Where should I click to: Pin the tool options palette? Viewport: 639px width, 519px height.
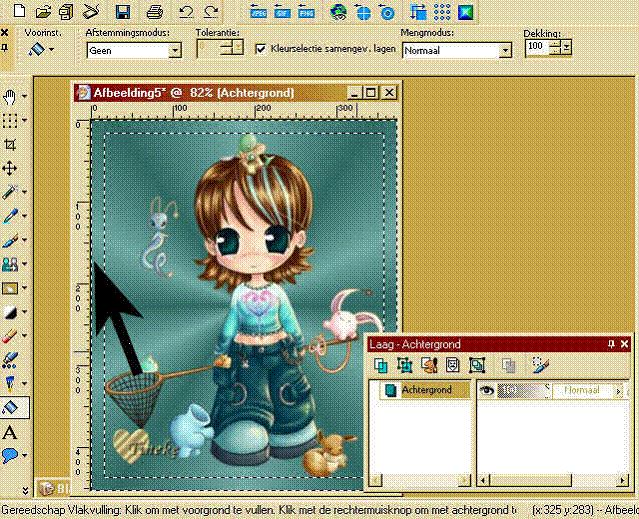point(4,48)
